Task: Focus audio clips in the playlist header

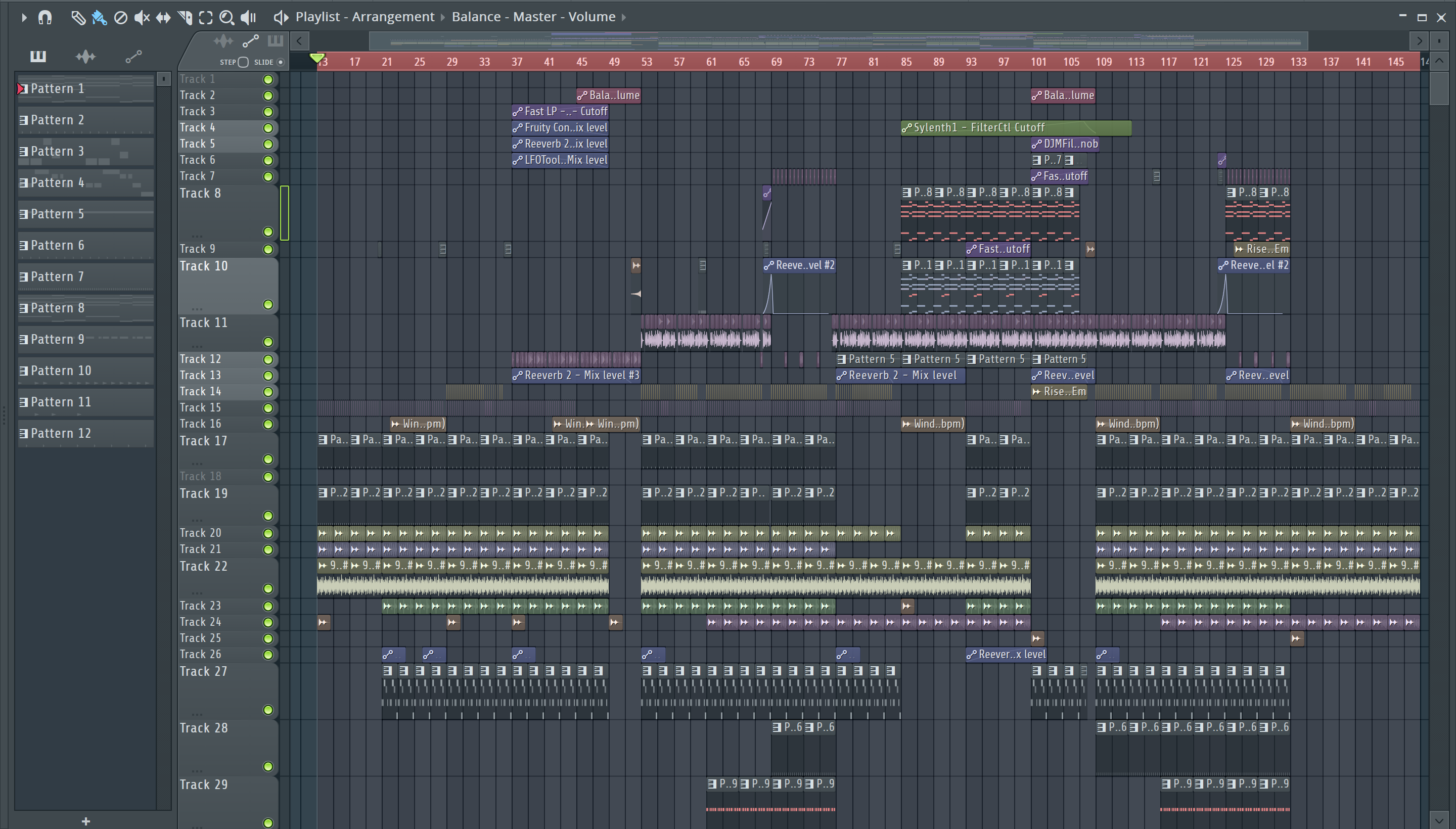Action: click(x=223, y=41)
